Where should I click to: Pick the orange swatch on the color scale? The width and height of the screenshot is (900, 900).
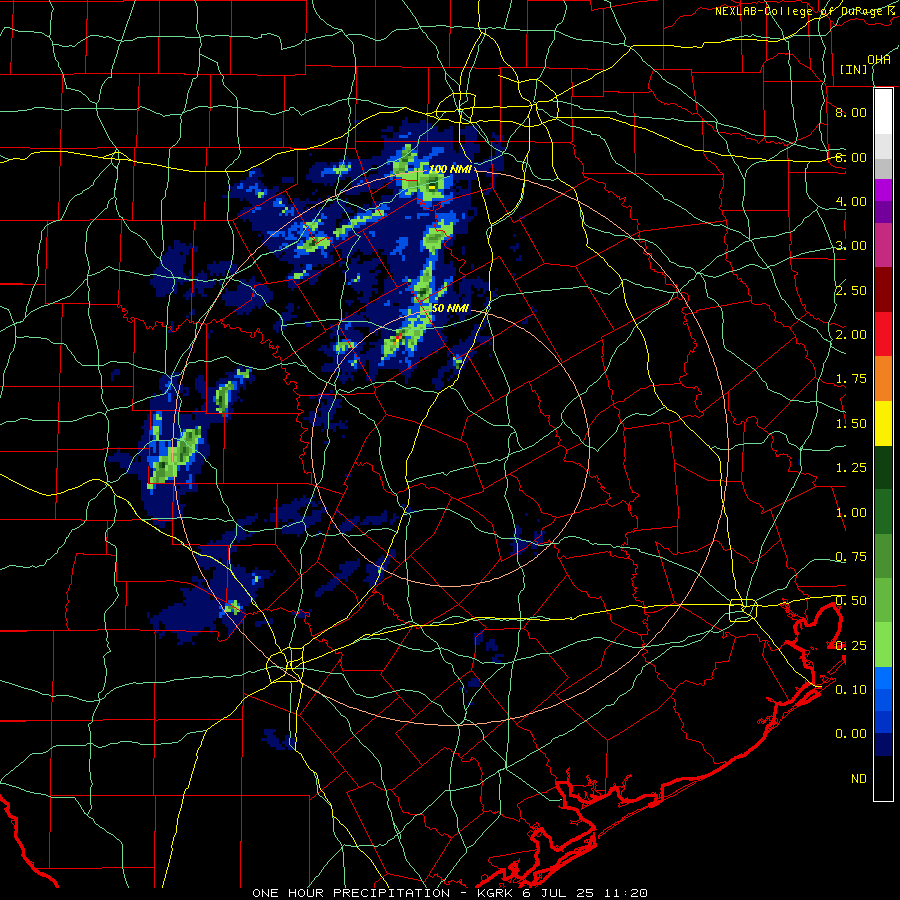tap(883, 379)
